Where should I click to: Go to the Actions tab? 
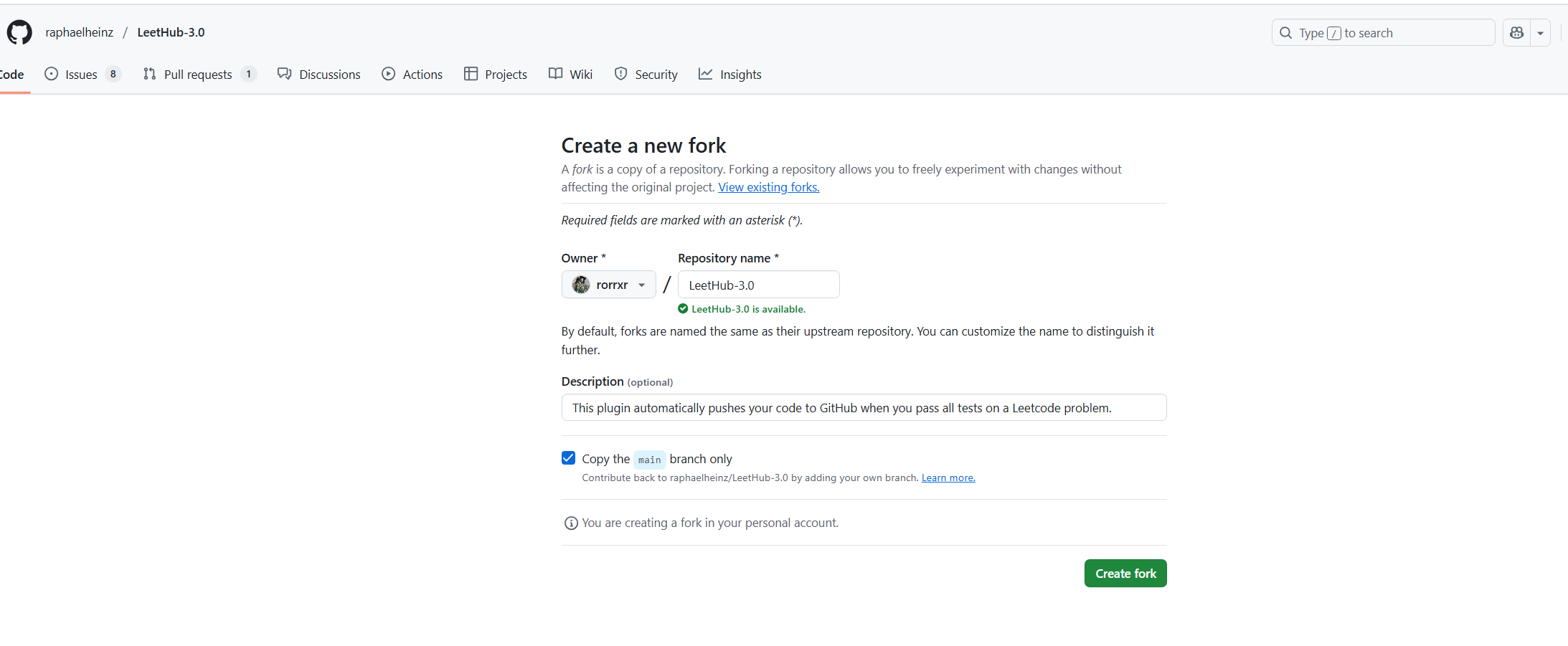tap(412, 75)
